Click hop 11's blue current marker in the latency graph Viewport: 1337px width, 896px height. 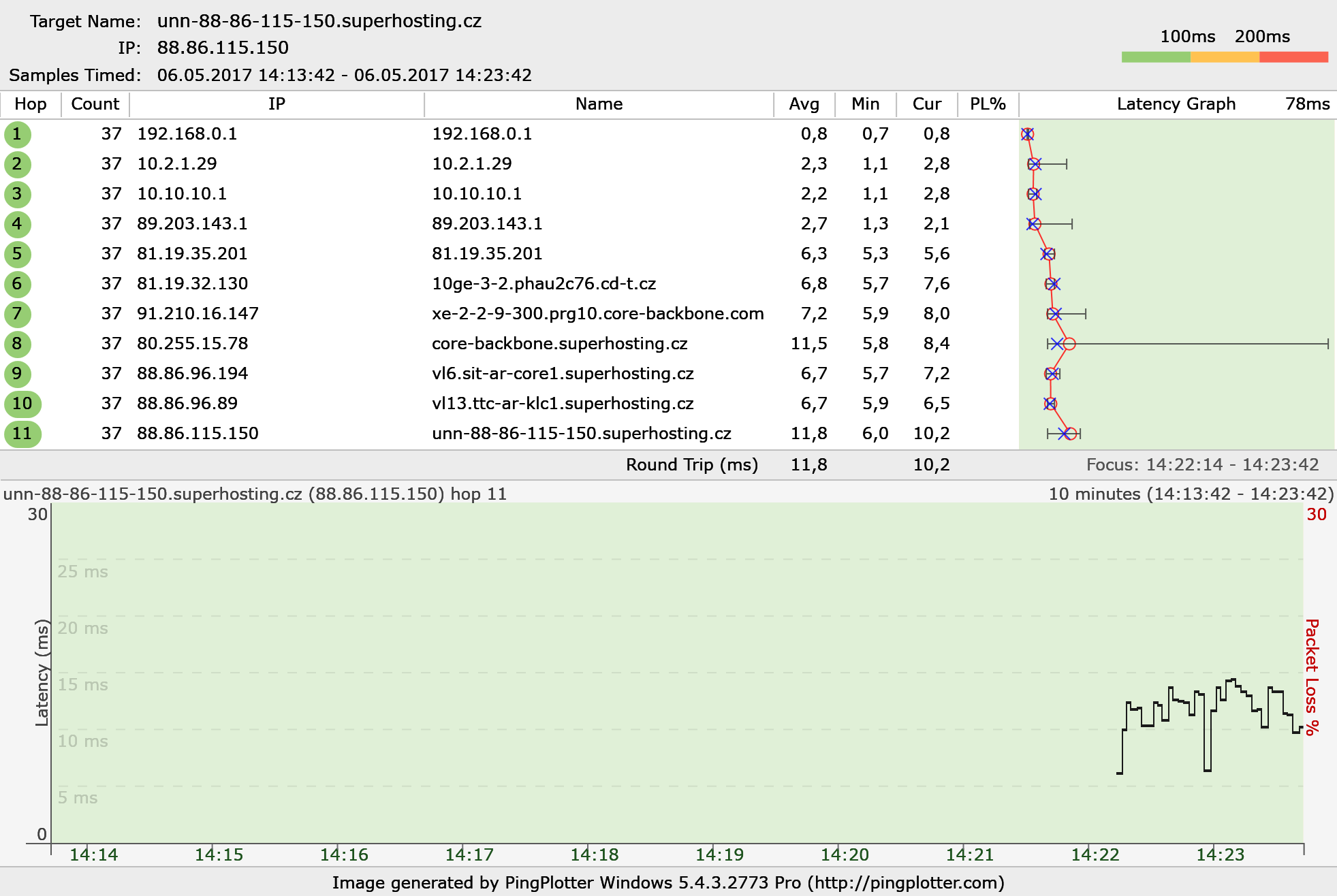point(1064,434)
